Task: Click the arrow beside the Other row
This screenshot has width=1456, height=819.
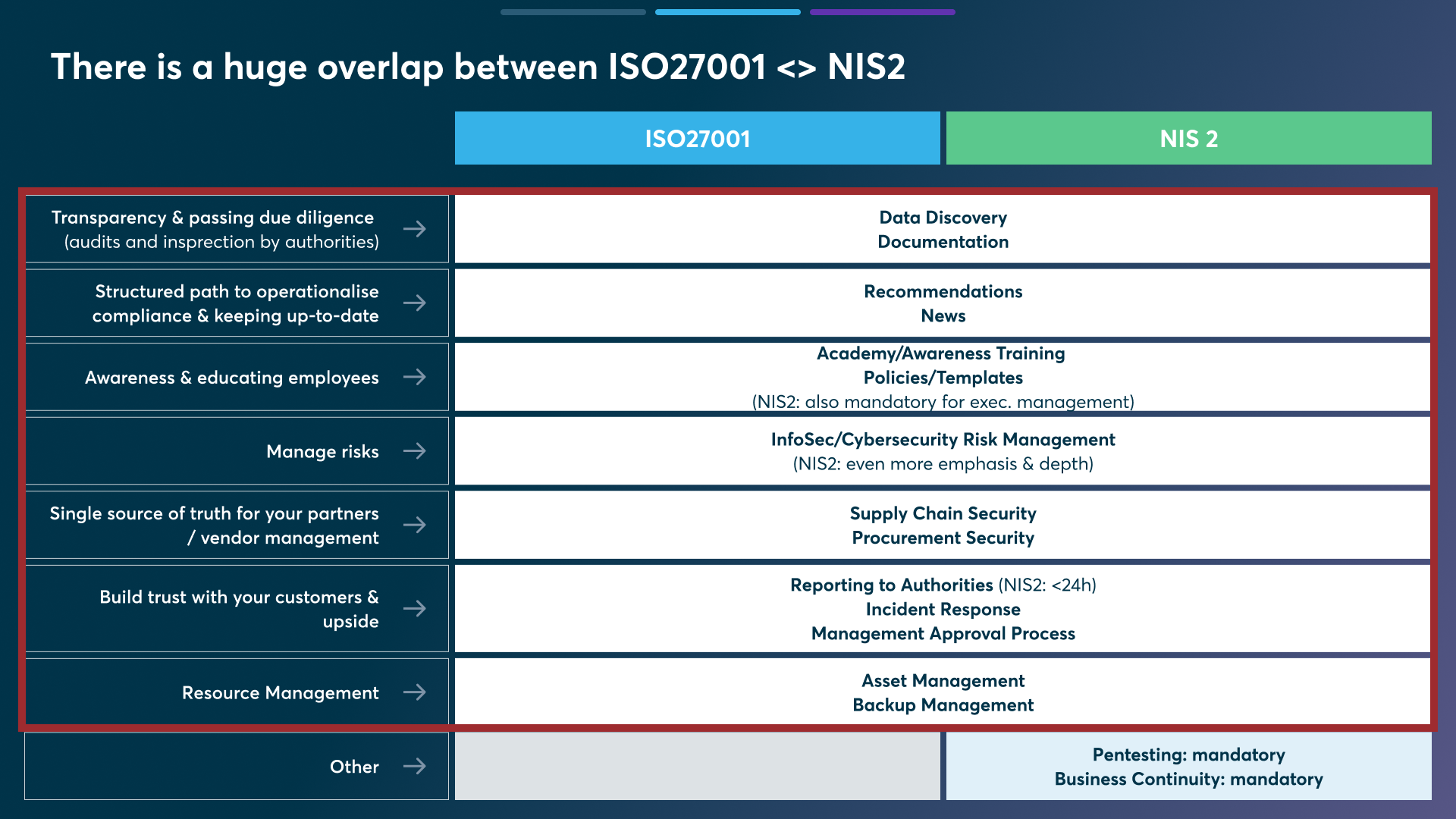Action: click(x=415, y=766)
